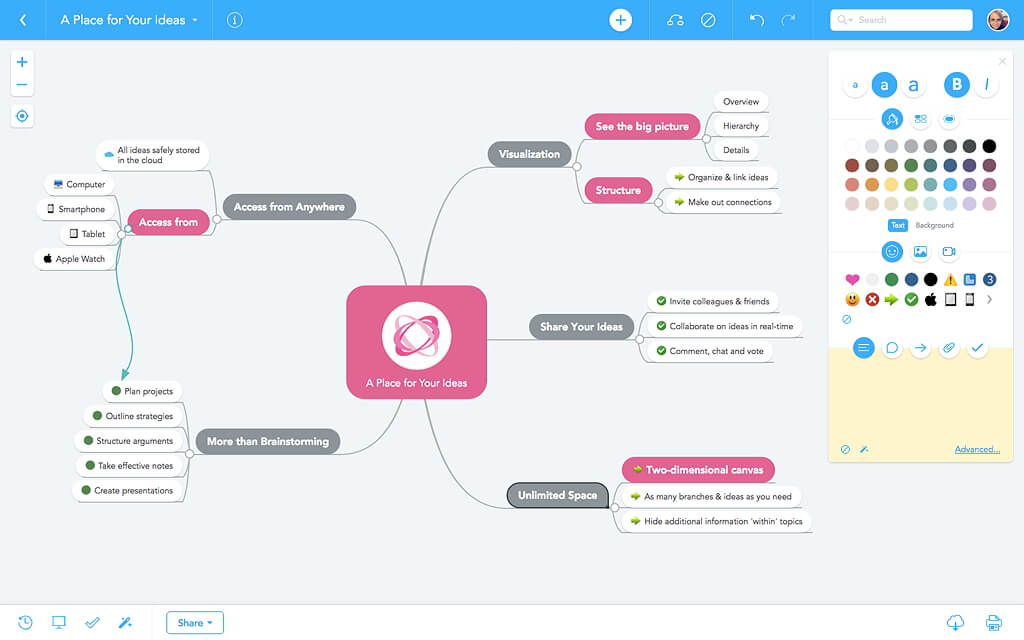The width and height of the screenshot is (1024, 640).
Task: Select the Text tab in the color panel
Action: pyautogui.click(x=897, y=225)
